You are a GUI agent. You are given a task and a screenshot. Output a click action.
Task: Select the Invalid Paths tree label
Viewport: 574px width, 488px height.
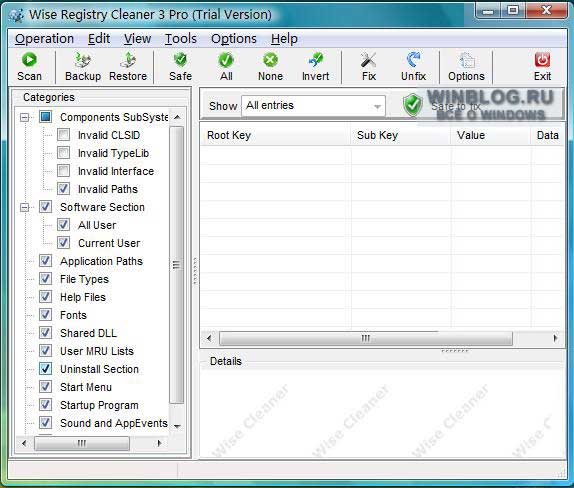point(108,189)
